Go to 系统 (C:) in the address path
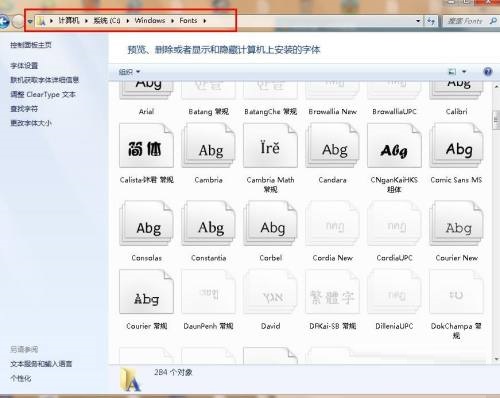This screenshot has height=398, width=500. point(107,21)
